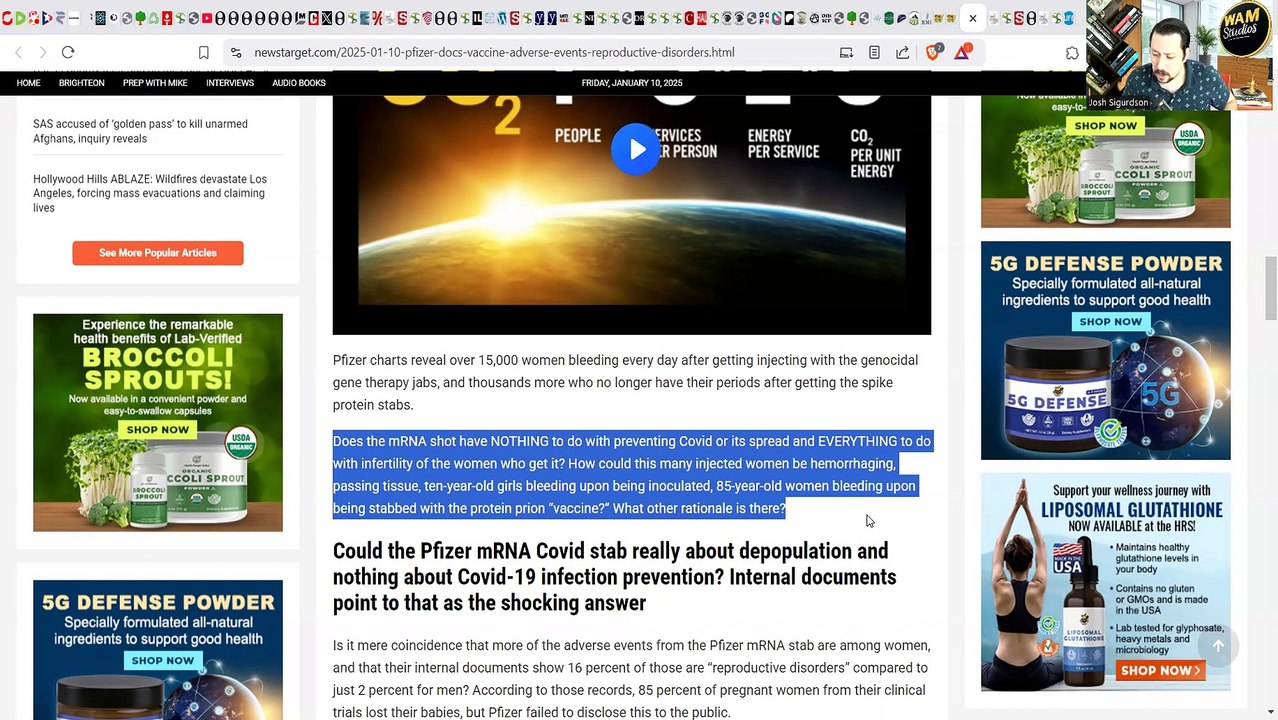Open the Brave Rewards triangle icon
1278x720 pixels.
click(x=962, y=52)
